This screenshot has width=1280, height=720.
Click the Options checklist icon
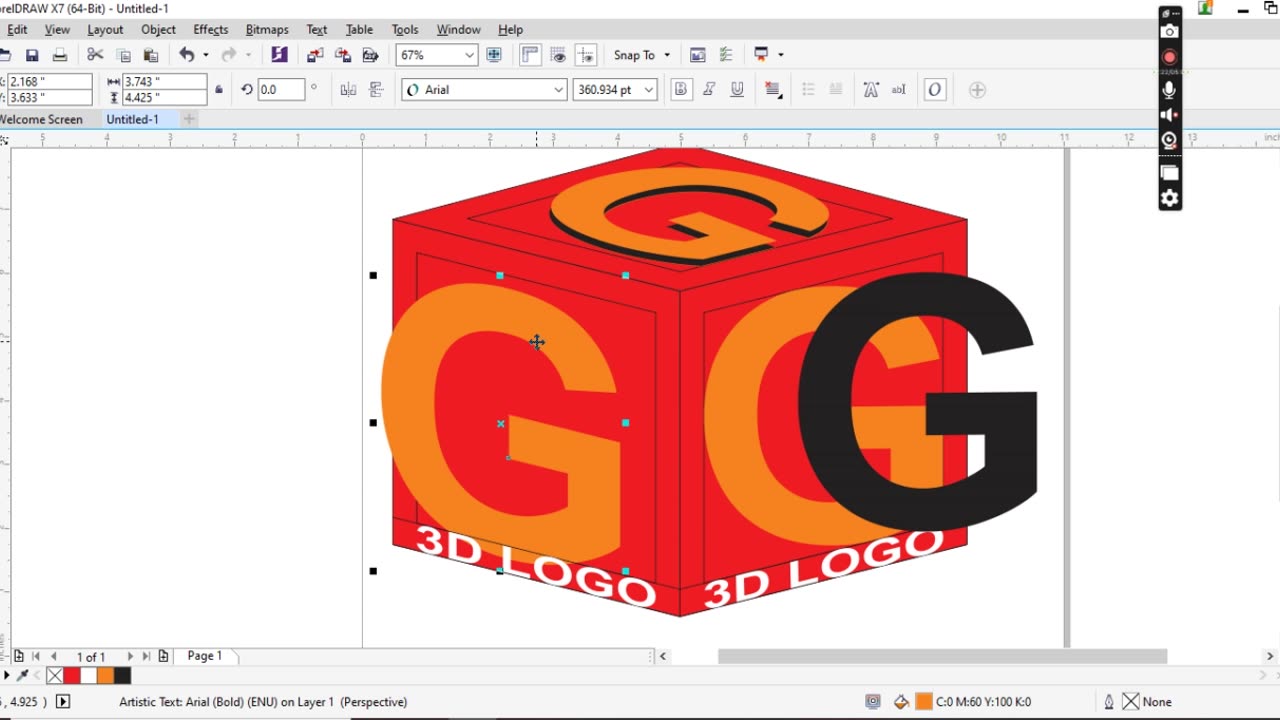(726, 56)
